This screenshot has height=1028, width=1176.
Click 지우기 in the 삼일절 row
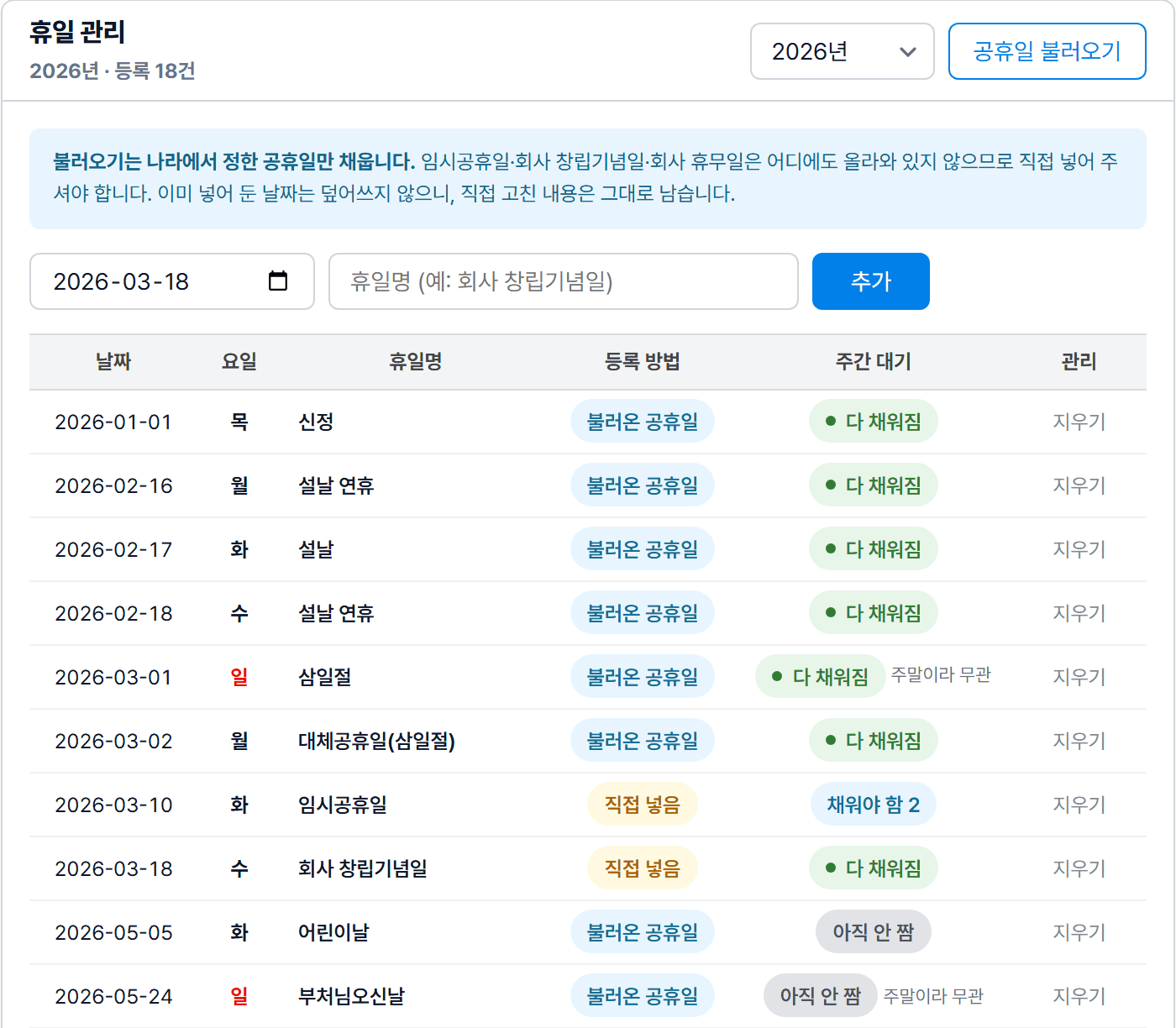[1079, 677]
